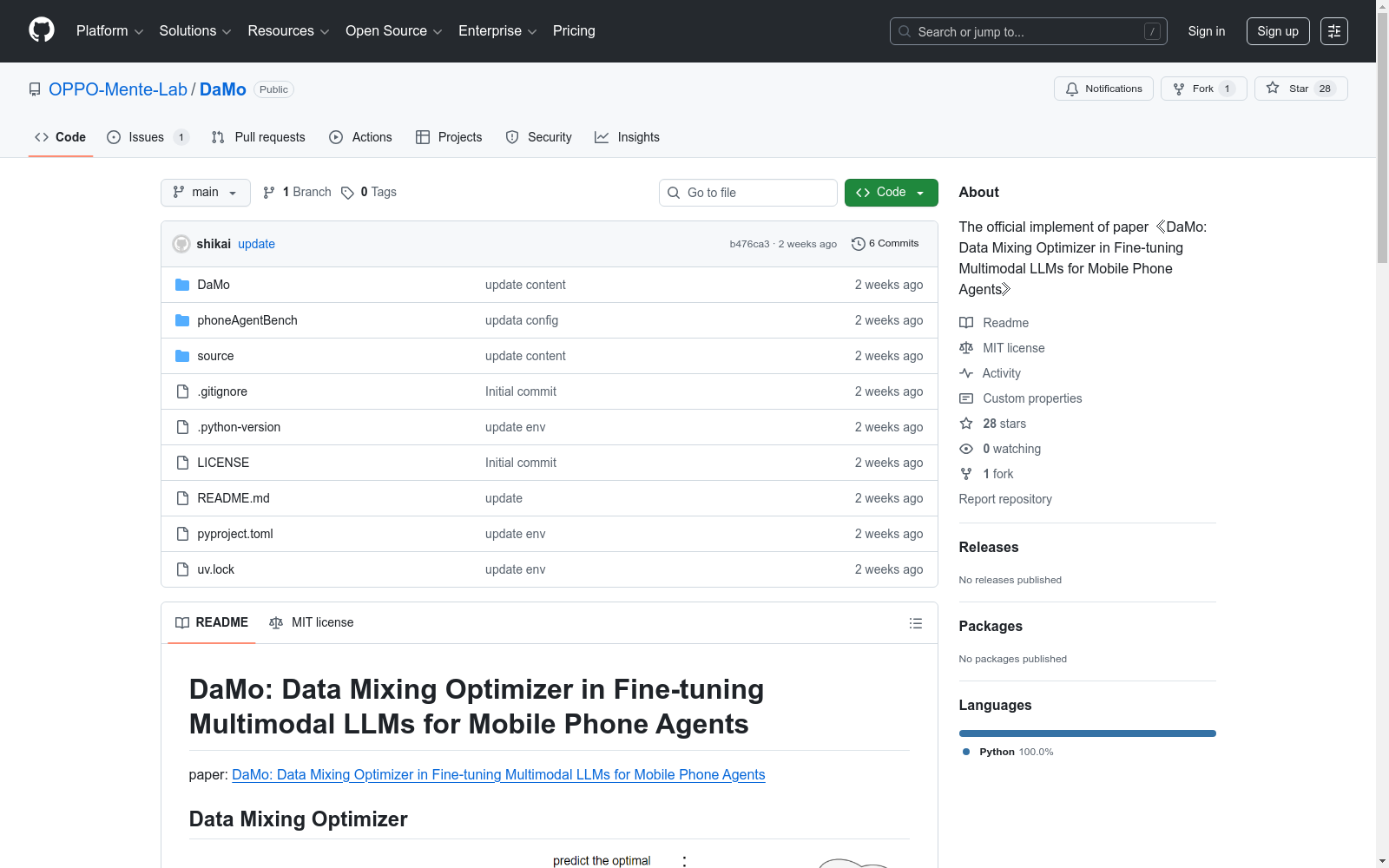Open the README.md file
The height and width of the screenshot is (868, 1389).
tap(234, 498)
